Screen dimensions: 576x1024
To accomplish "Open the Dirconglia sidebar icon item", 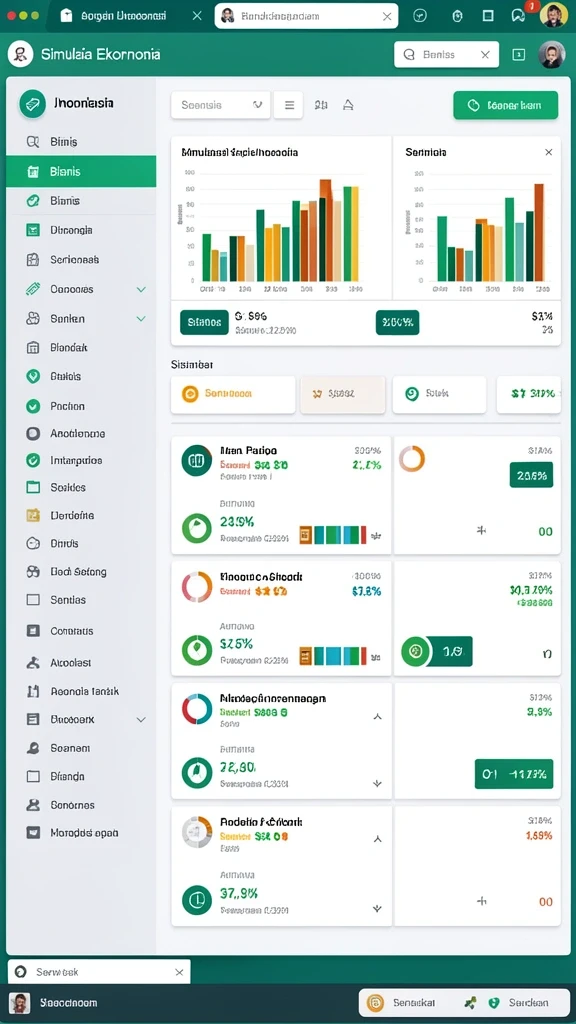I will click(x=33, y=230).
